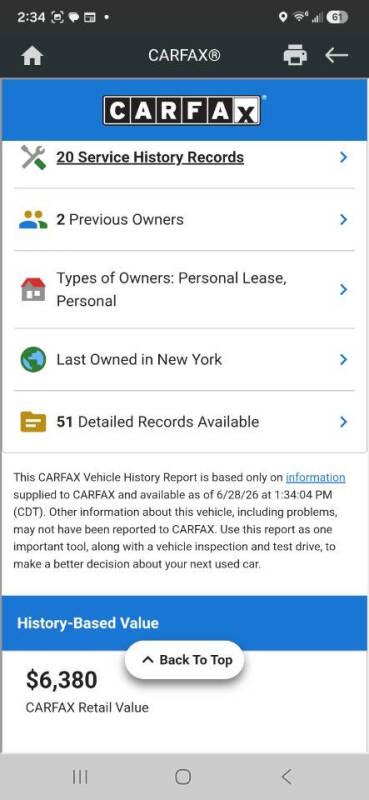Print the CARFAX report
The image size is (369, 800).
(295, 55)
